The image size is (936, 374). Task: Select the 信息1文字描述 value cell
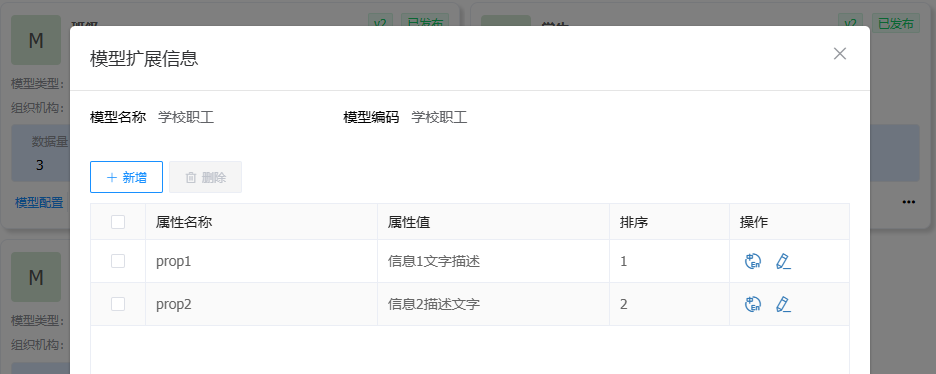point(493,261)
